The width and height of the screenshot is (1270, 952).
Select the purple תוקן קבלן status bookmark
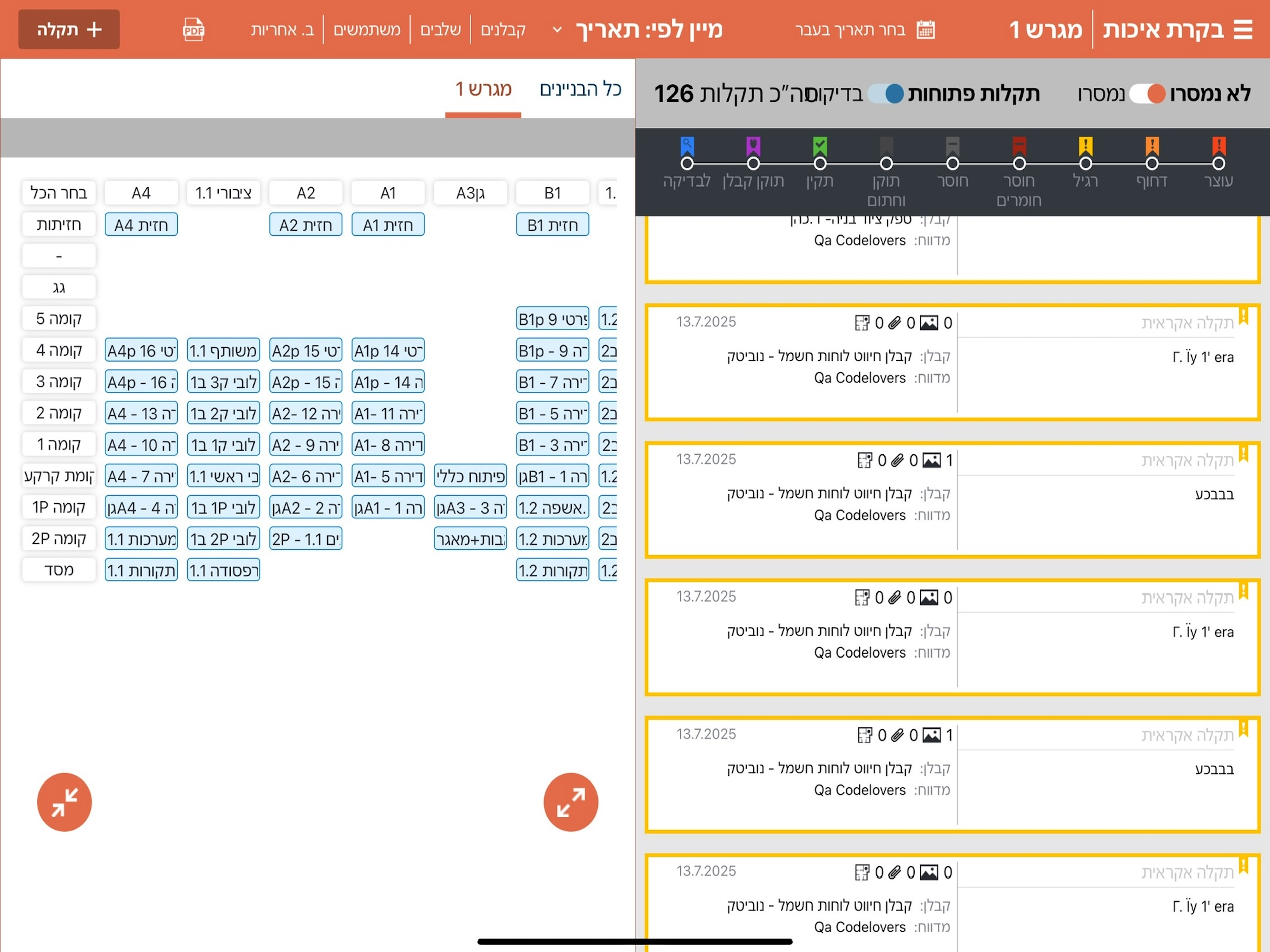coord(753,146)
